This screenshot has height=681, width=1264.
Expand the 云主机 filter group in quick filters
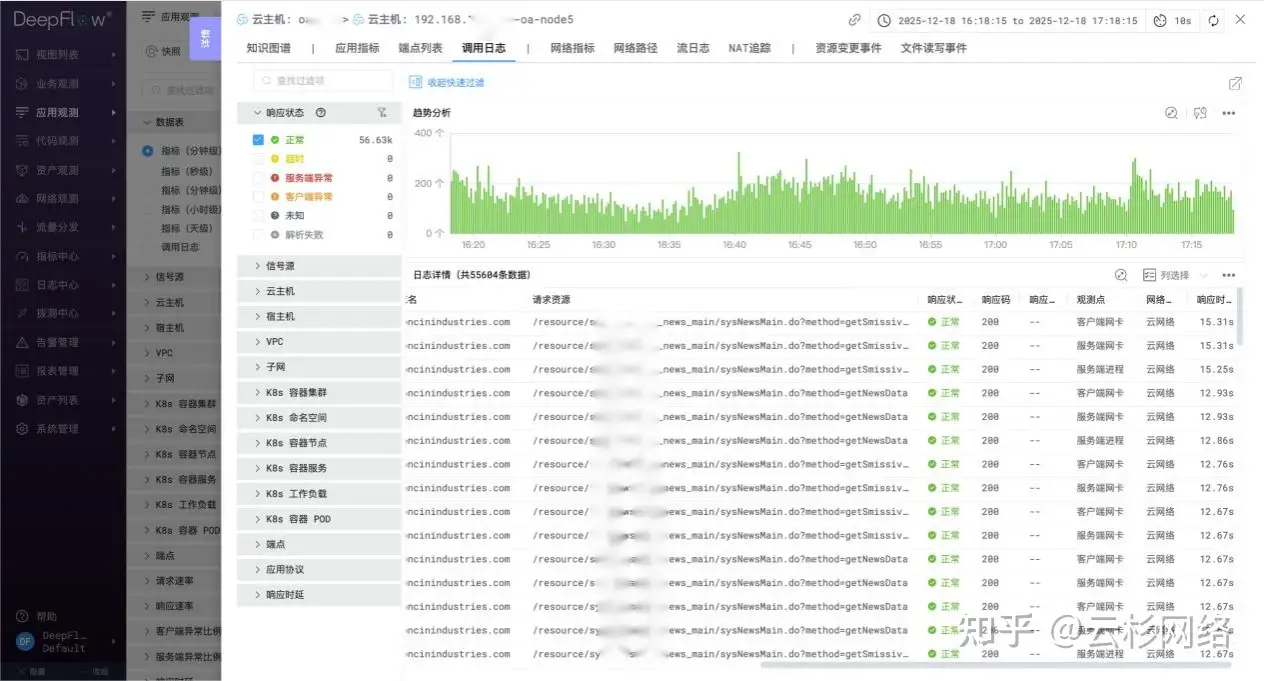[319, 291]
